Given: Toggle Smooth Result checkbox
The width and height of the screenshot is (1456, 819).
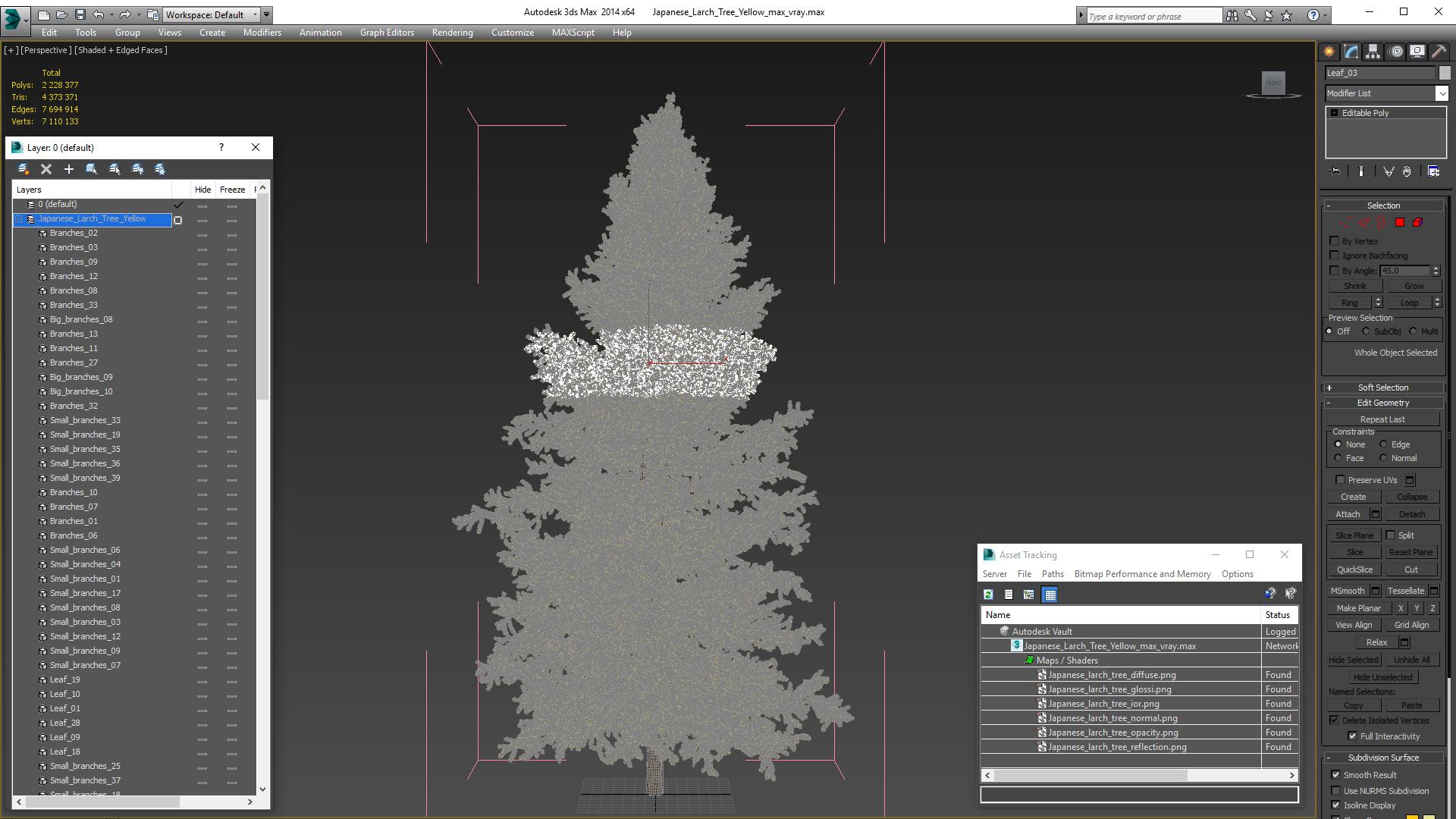Looking at the screenshot, I should click(x=1335, y=775).
